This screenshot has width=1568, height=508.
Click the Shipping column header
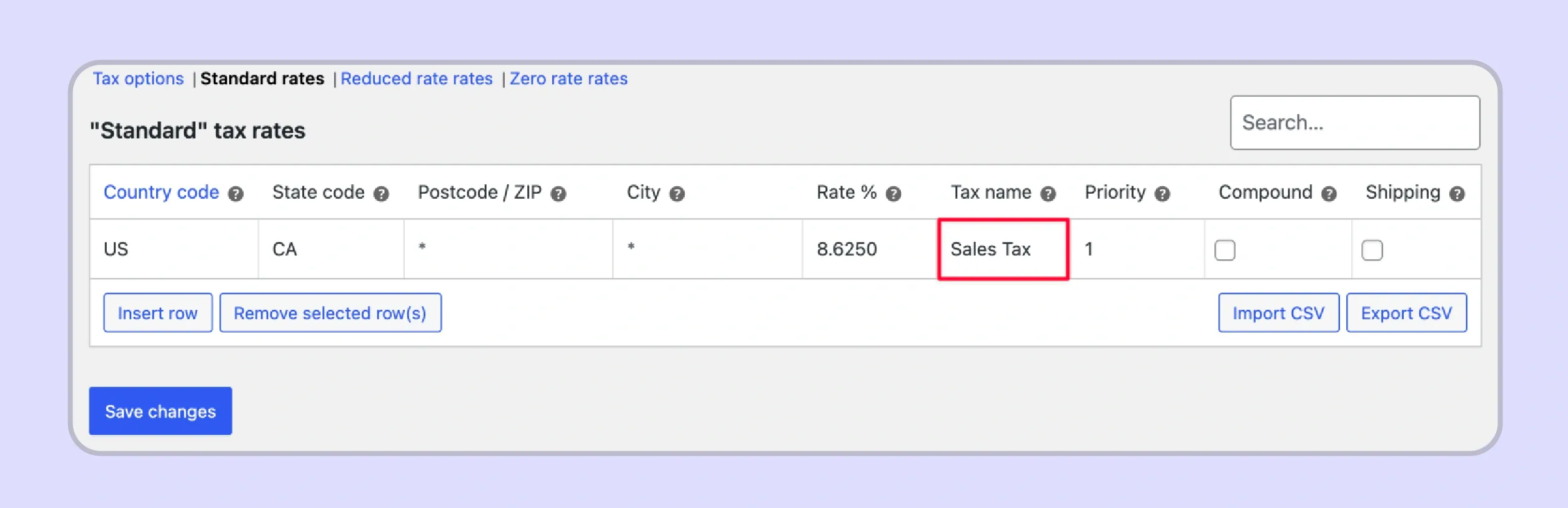(1403, 192)
